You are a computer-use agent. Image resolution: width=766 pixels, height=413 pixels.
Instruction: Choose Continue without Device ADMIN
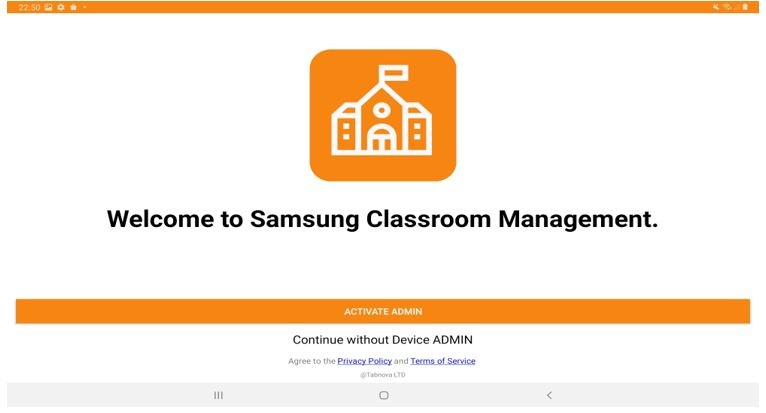coord(383,340)
